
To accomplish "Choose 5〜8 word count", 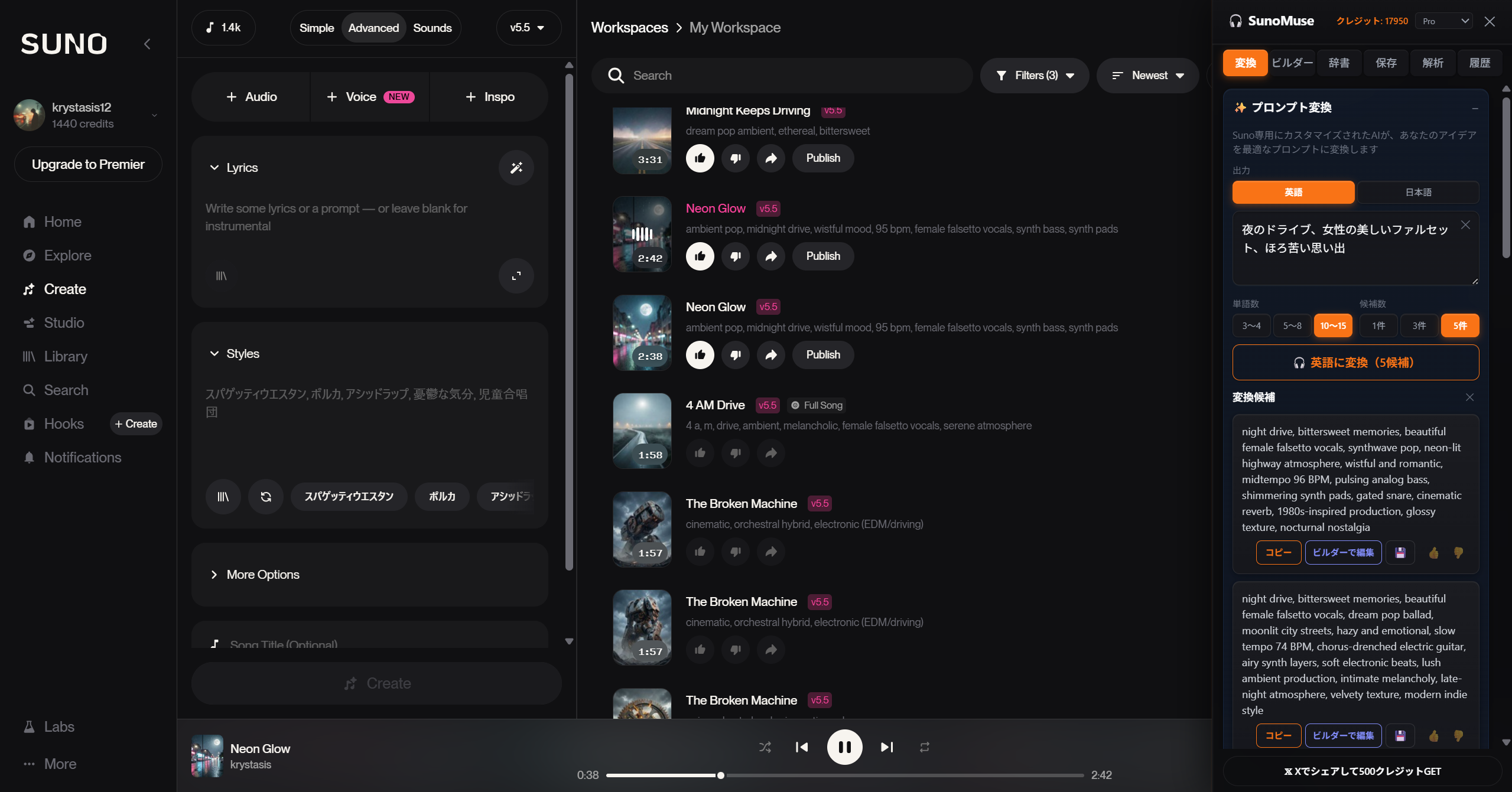I will (x=1292, y=326).
